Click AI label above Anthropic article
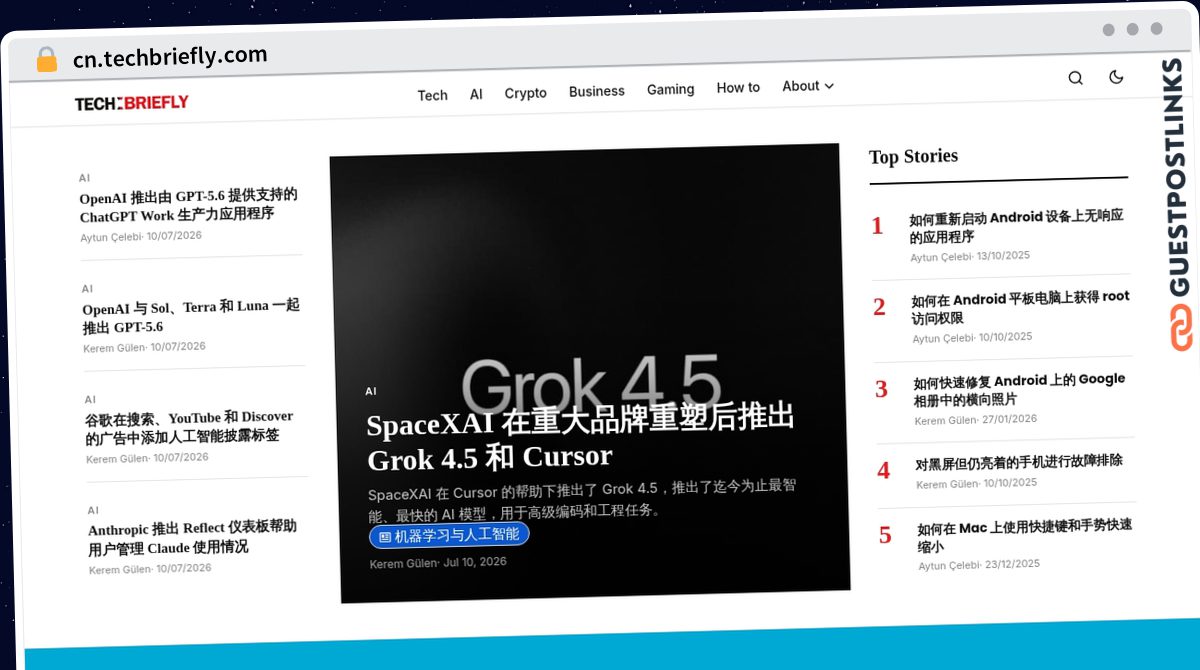1200x670 pixels. [x=93, y=510]
